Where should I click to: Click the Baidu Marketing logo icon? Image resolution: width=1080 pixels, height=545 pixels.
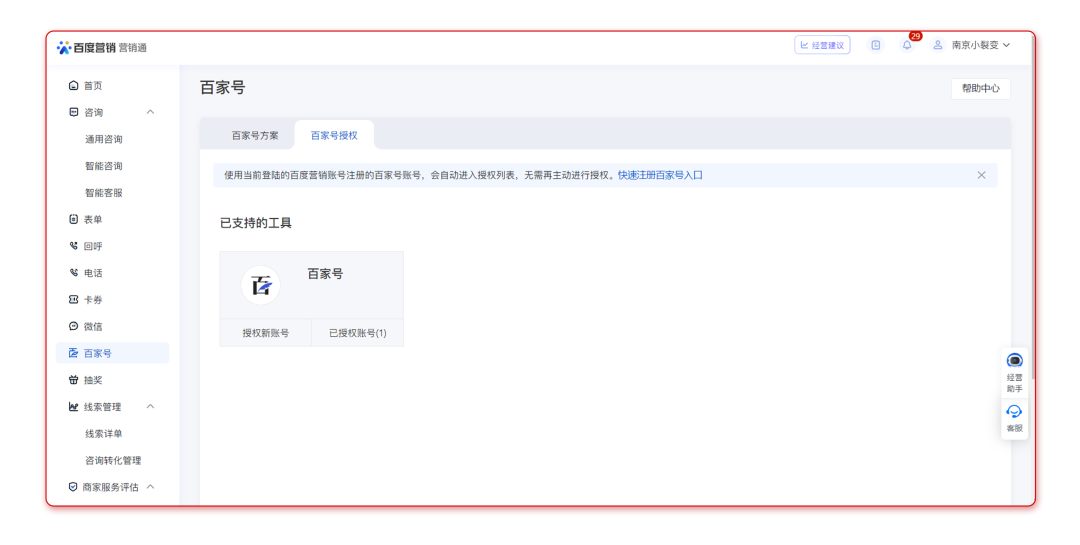(x=64, y=47)
